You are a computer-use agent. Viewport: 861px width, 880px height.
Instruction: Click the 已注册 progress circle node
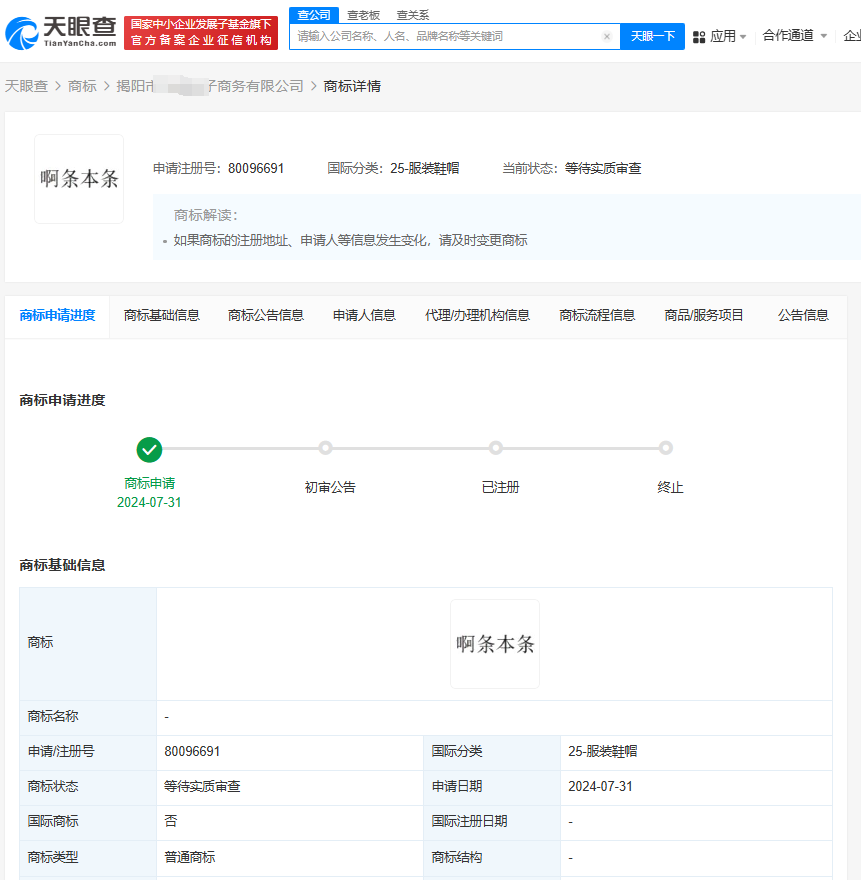tap(497, 448)
